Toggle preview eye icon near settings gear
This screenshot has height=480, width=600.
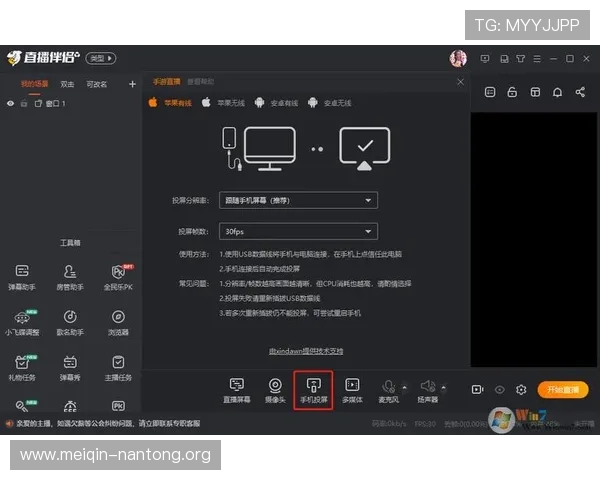[x=499, y=390]
